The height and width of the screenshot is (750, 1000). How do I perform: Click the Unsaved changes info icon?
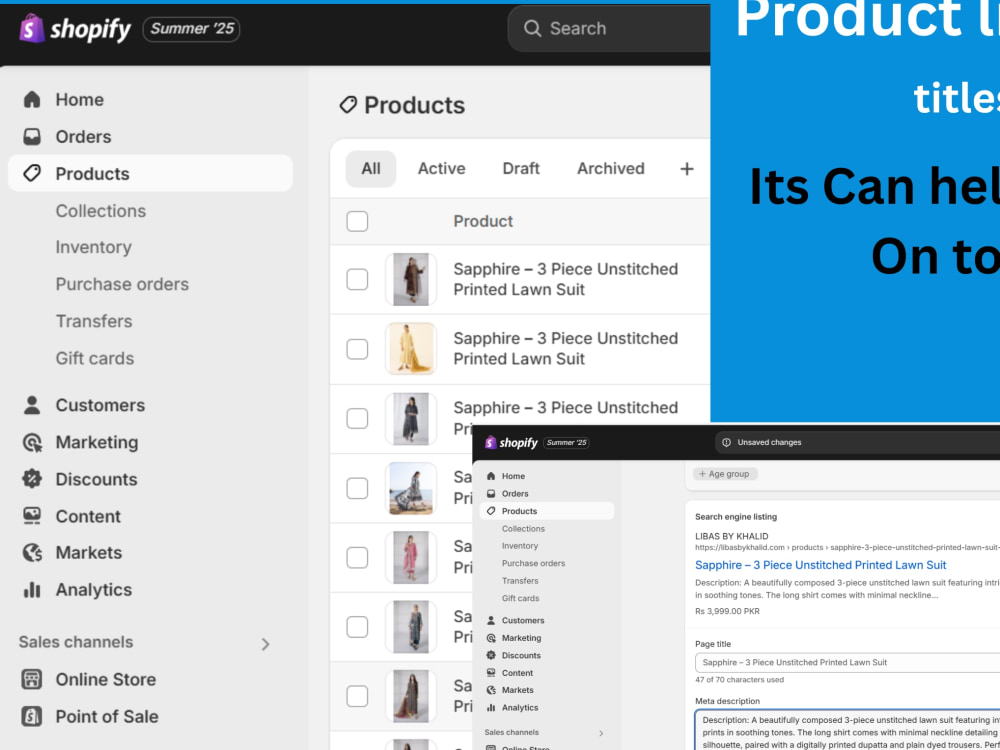pos(726,442)
